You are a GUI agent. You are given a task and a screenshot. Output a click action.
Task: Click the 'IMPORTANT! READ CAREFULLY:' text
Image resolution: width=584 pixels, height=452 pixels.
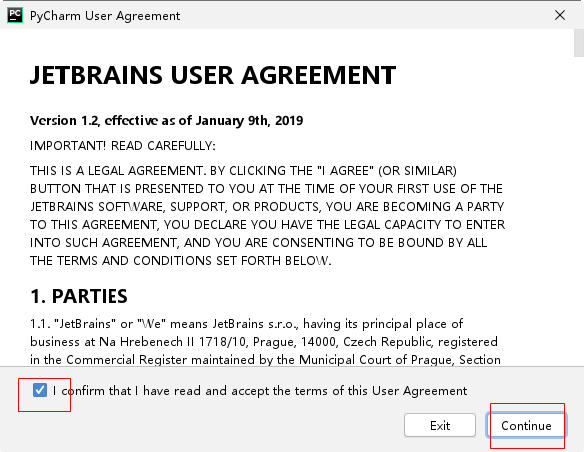tap(123, 146)
